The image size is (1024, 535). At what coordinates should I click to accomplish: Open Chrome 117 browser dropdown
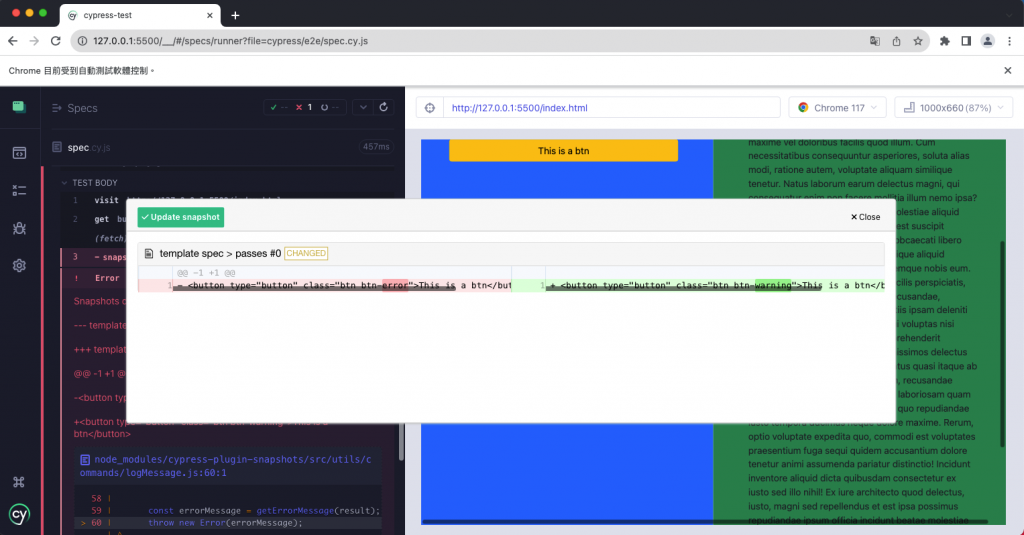(837, 108)
